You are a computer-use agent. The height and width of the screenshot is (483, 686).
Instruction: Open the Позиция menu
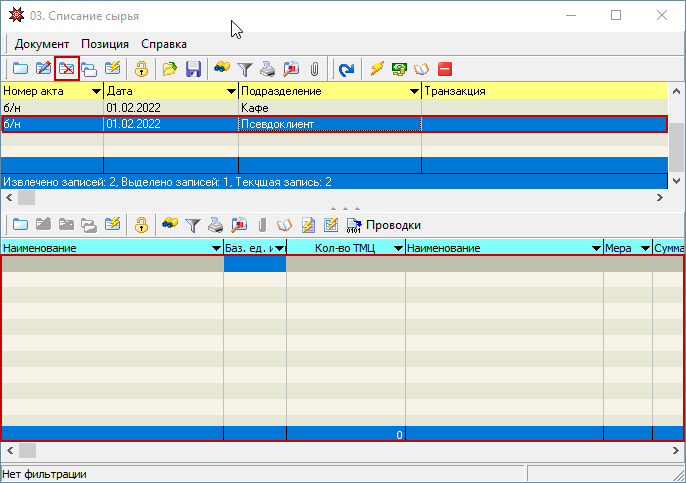pos(105,44)
